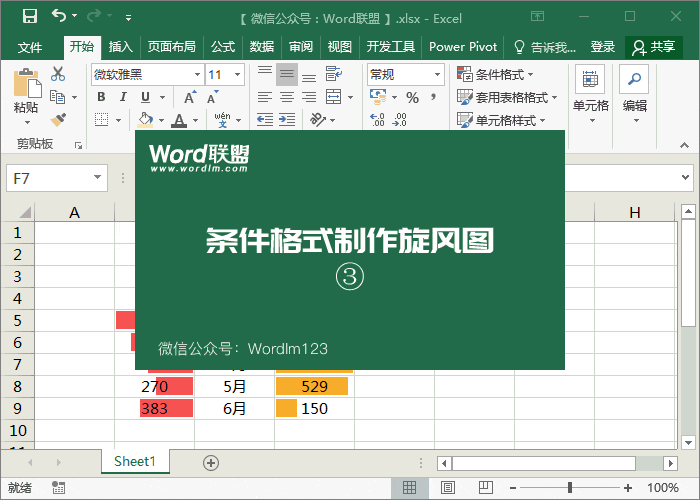Click the accounting number format icon
This screenshot has width=700, height=500.
pyautogui.click(x=378, y=96)
